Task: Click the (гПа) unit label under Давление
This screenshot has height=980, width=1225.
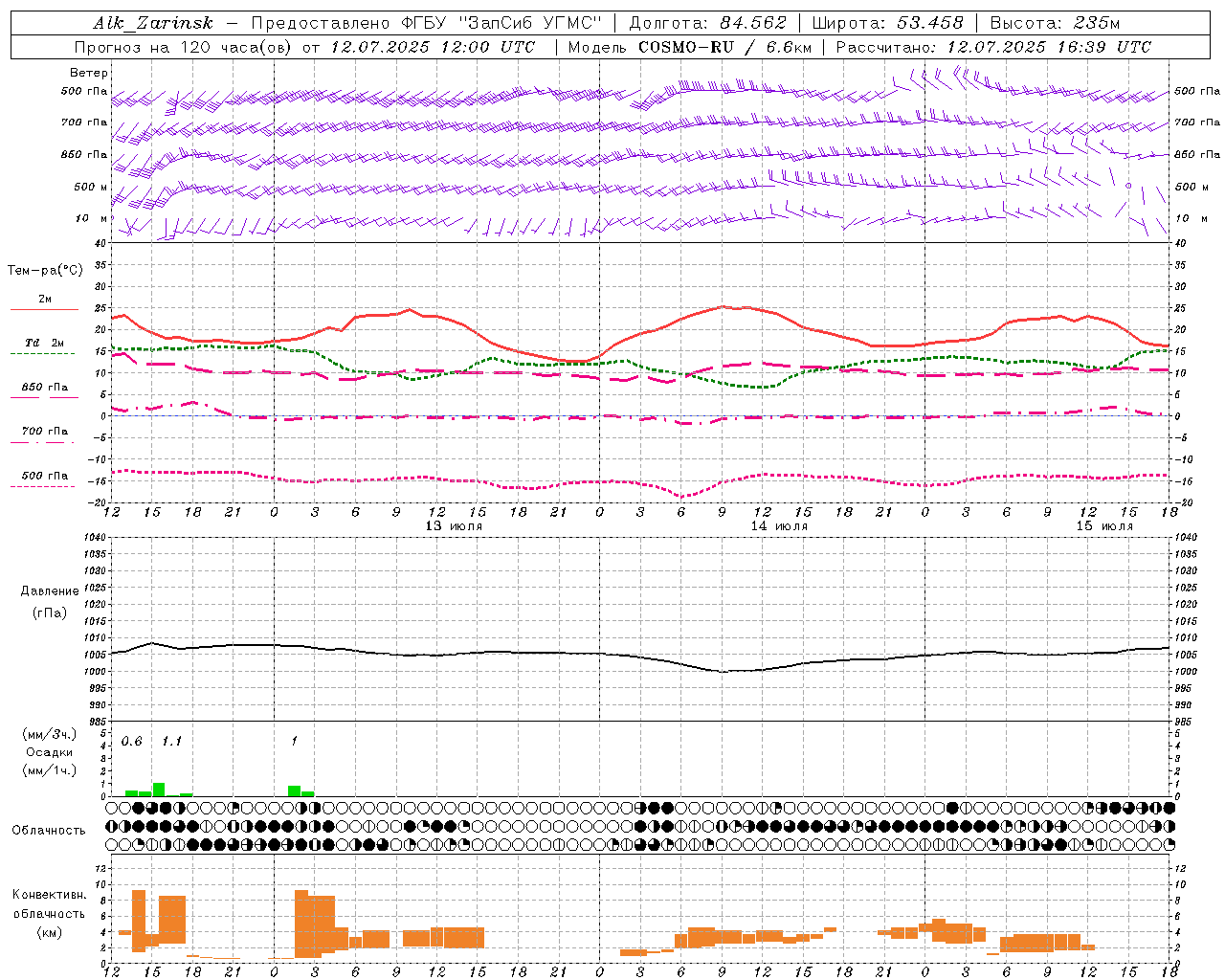Action: (x=50, y=613)
